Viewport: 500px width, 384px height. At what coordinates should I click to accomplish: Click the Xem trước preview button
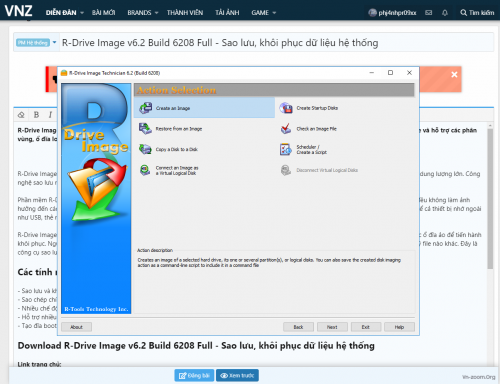[x=237, y=376]
